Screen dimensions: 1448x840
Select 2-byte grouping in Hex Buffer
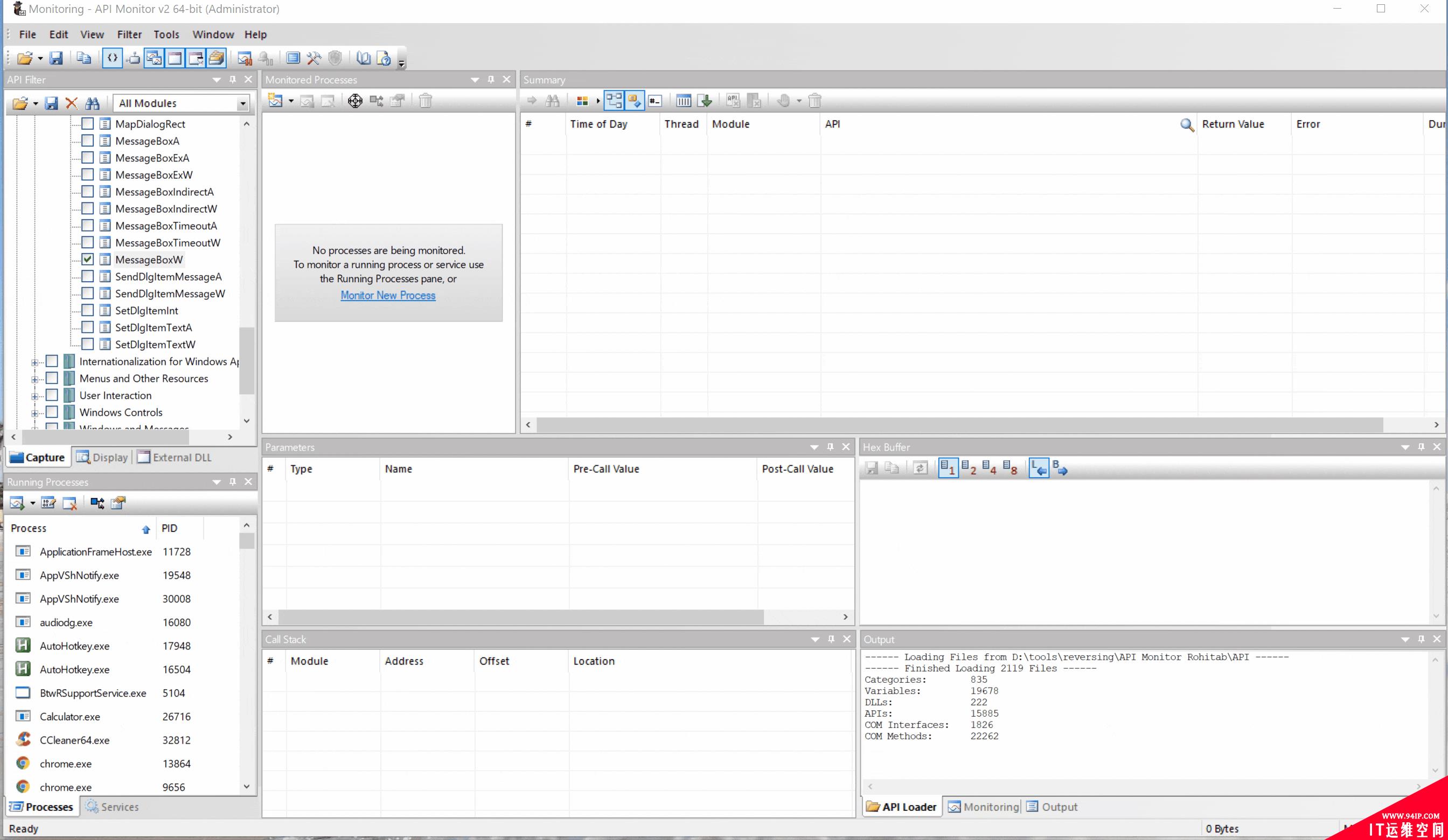[969, 468]
